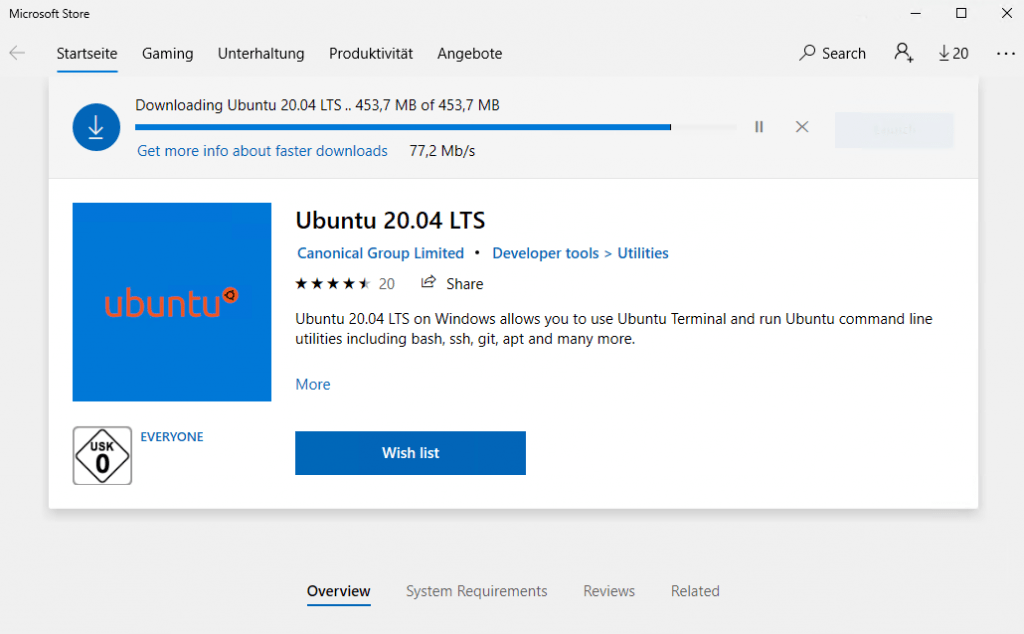The width and height of the screenshot is (1024, 634).
Task: Click the USK 0 age rating badge
Action: [x=102, y=456]
